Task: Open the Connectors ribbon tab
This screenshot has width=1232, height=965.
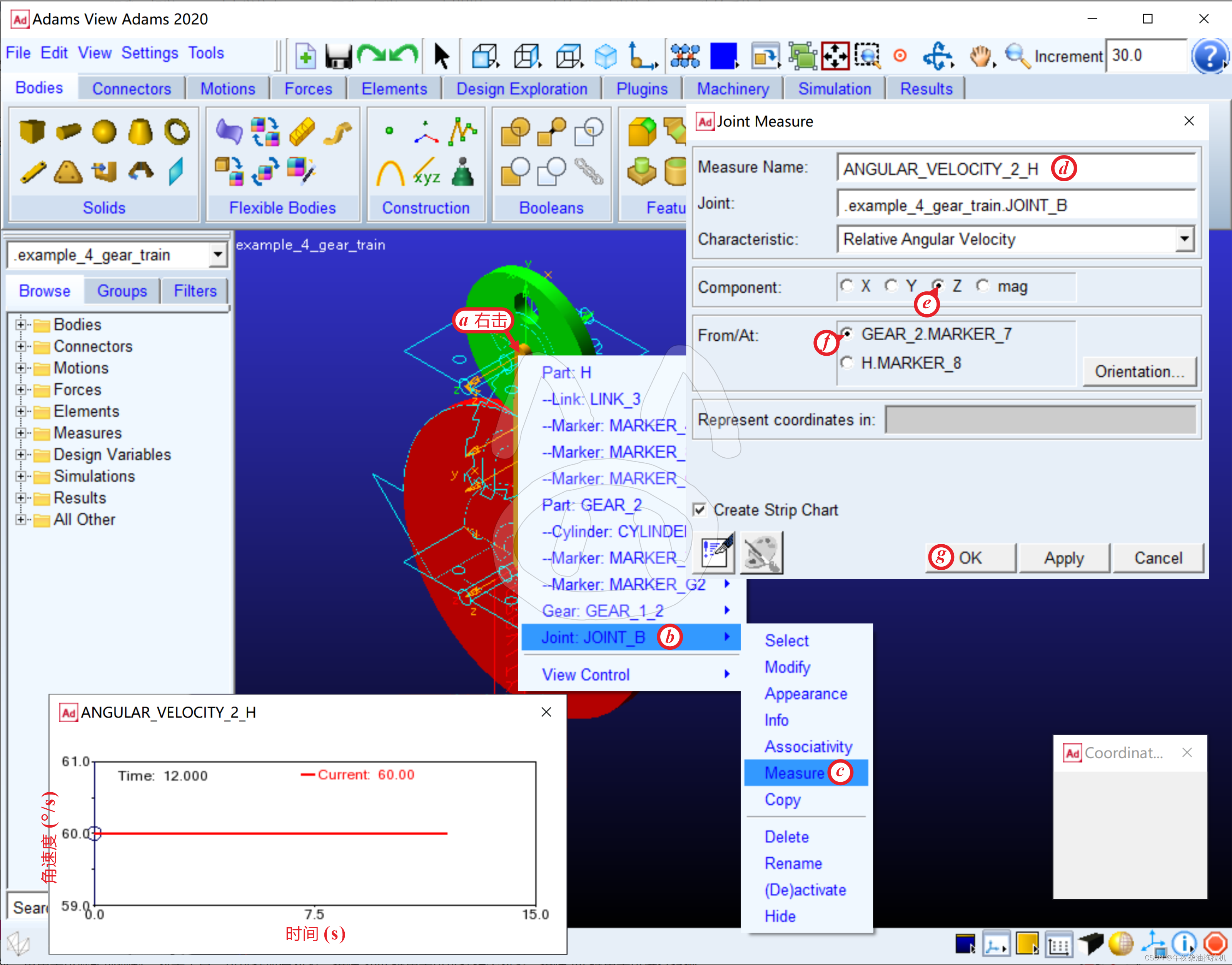Action: (x=132, y=89)
